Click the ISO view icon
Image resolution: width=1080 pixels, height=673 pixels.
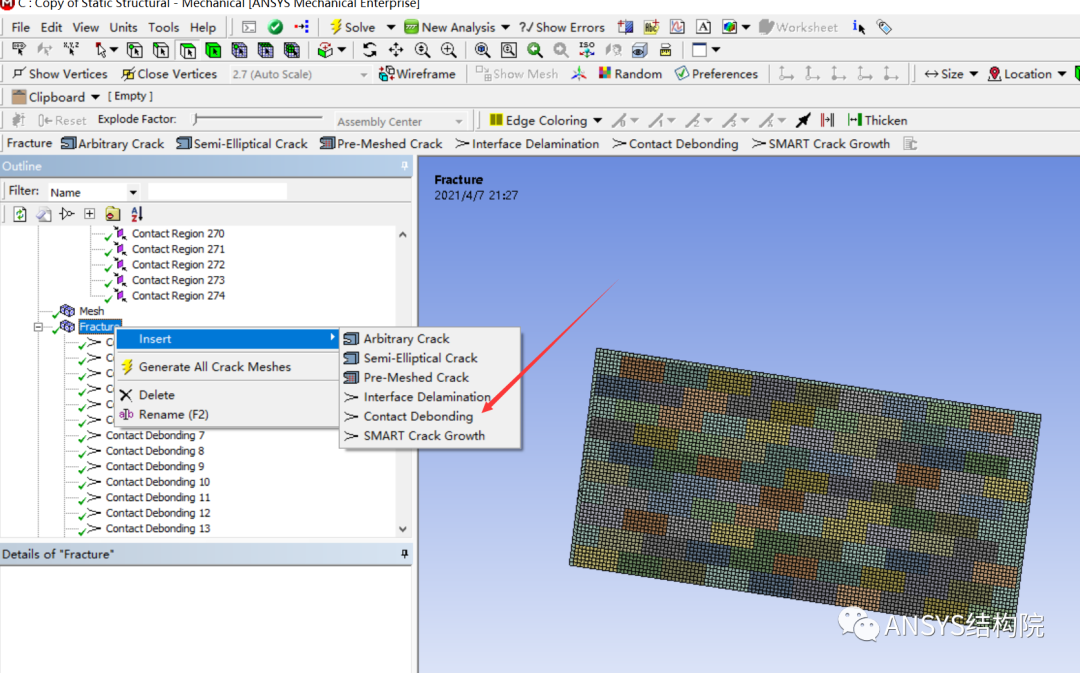587,50
